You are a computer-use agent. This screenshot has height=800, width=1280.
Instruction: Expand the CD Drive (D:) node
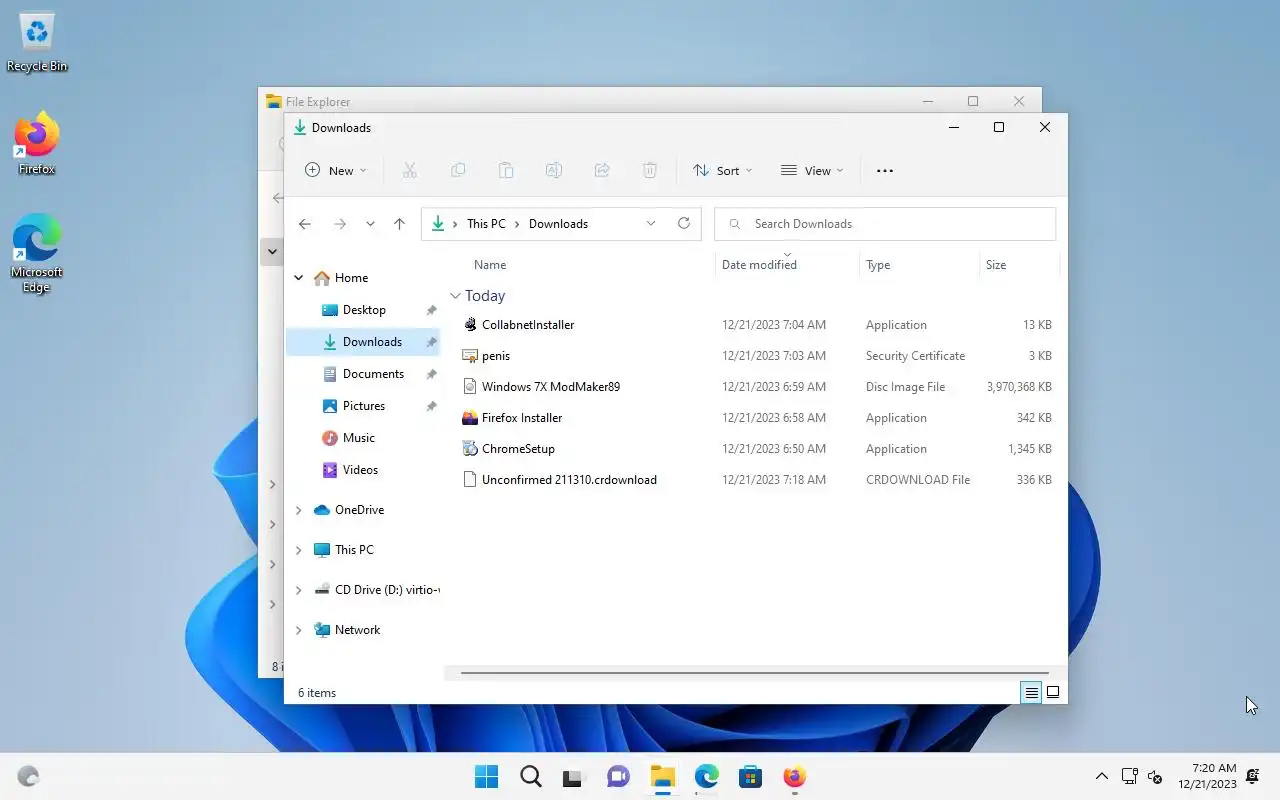[298, 590]
